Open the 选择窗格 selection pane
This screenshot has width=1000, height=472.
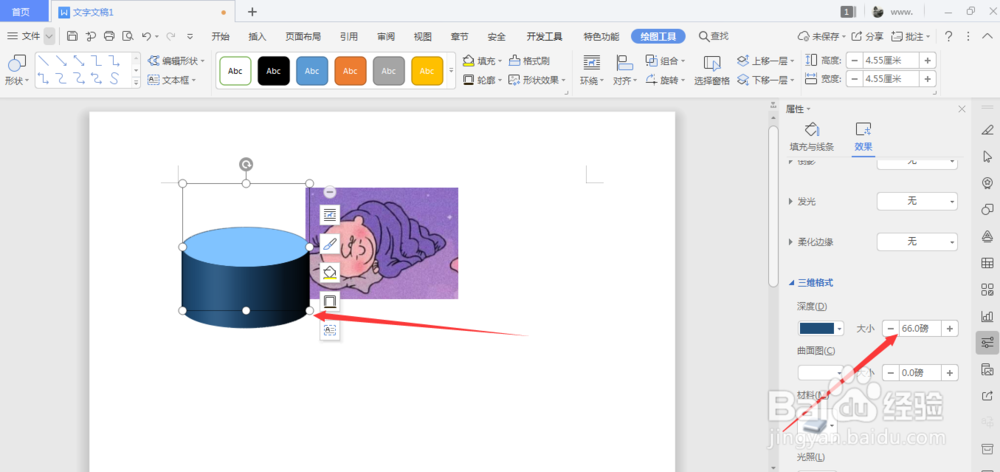pyautogui.click(x=712, y=70)
